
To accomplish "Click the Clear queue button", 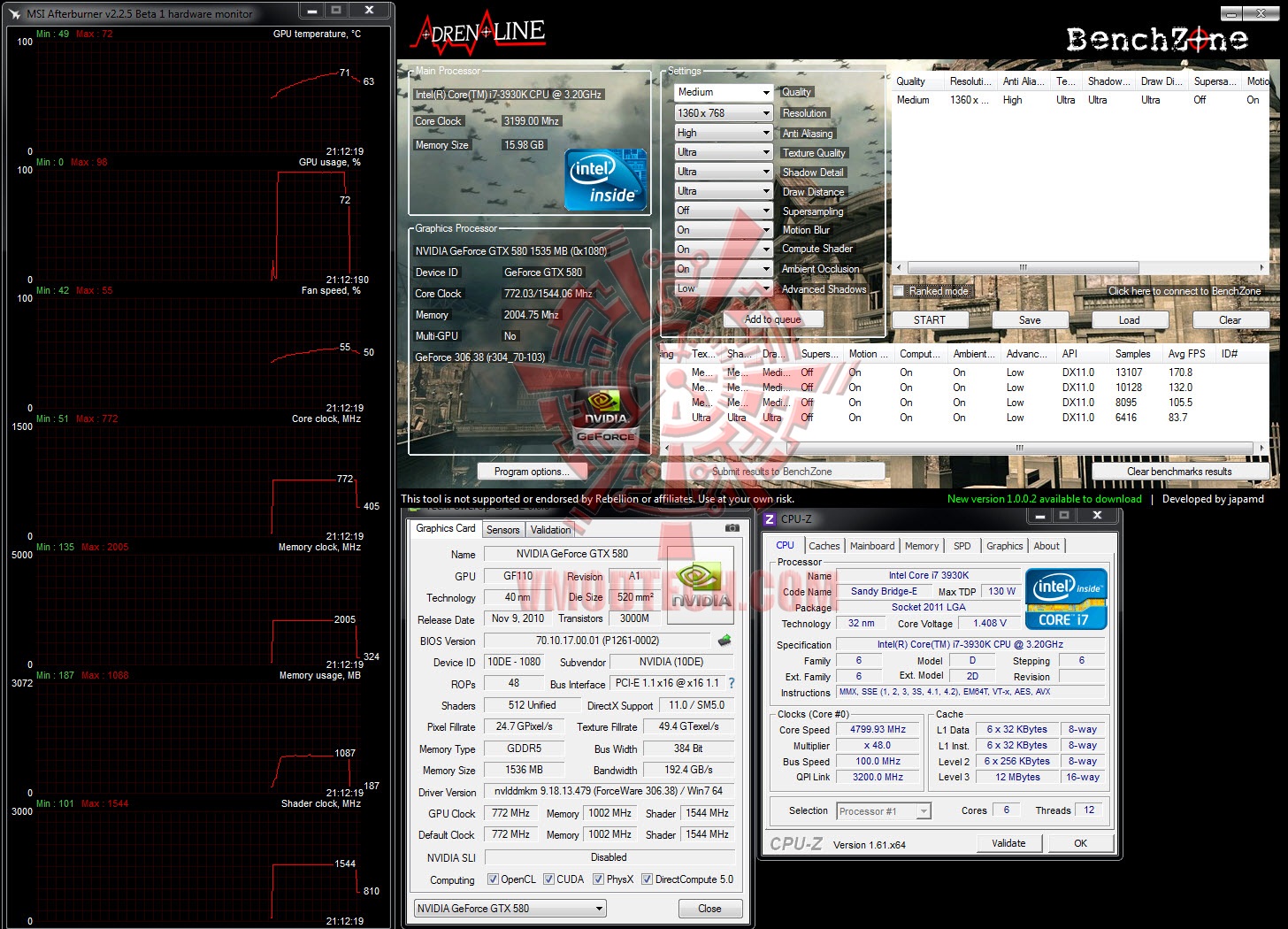I will [x=1230, y=320].
